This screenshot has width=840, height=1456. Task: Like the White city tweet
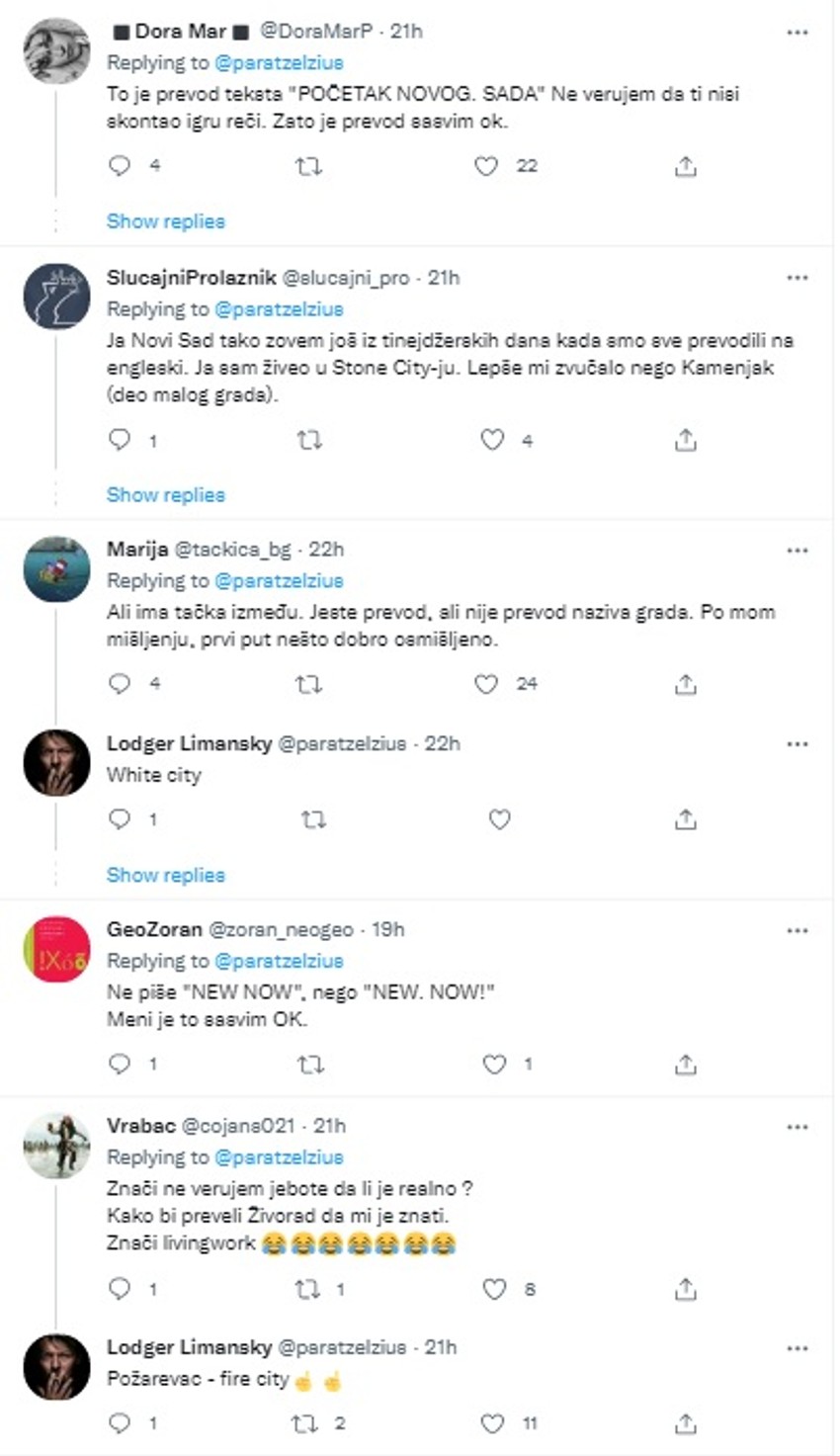(500, 819)
